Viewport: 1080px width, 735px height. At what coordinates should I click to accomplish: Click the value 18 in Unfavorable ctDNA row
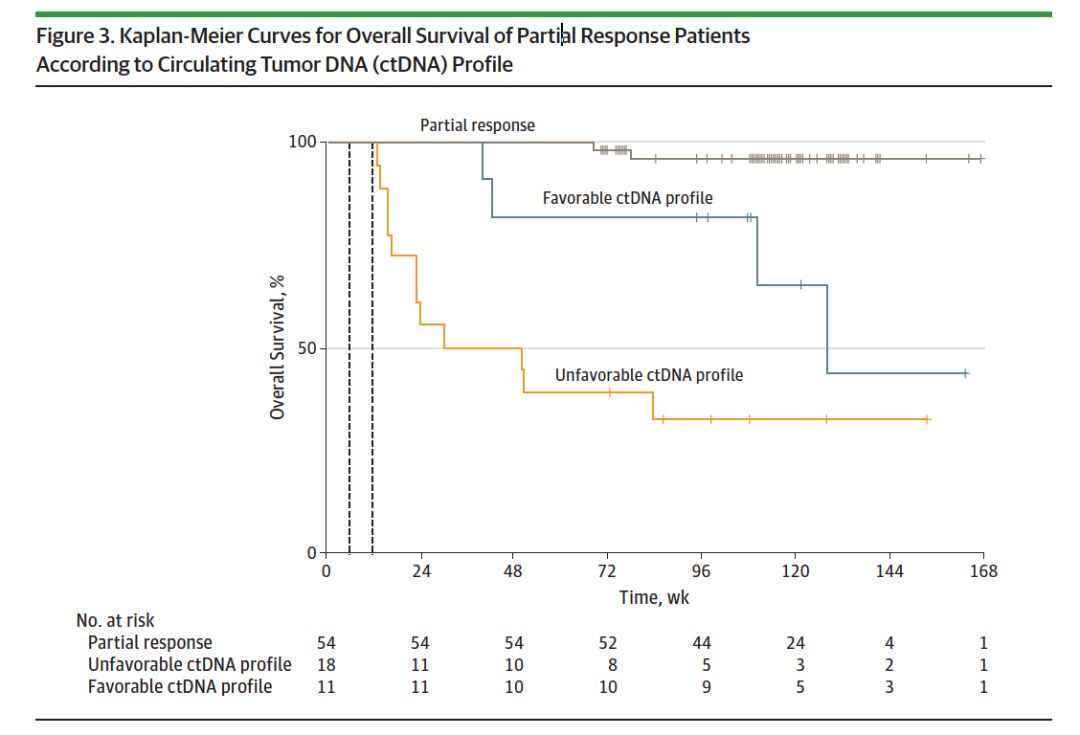[326, 665]
